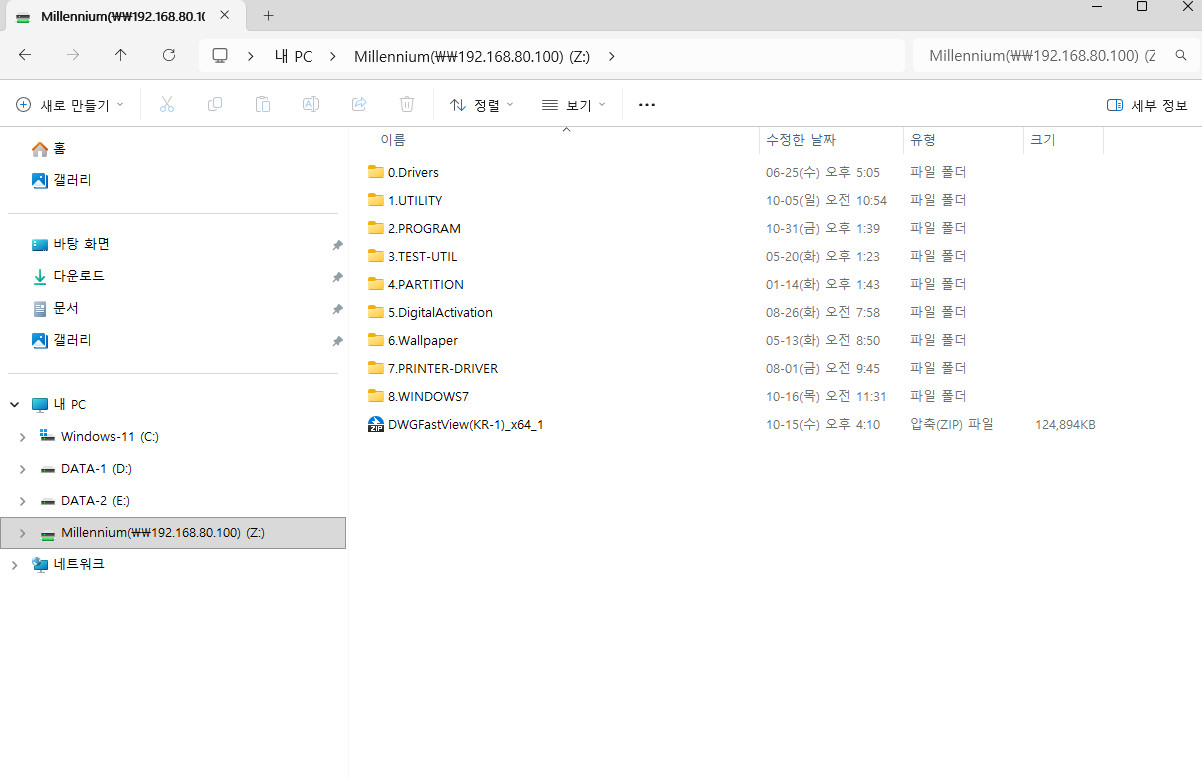Open a new tab with plus button
Screen dimensions: 1202x778
point(268,16)
